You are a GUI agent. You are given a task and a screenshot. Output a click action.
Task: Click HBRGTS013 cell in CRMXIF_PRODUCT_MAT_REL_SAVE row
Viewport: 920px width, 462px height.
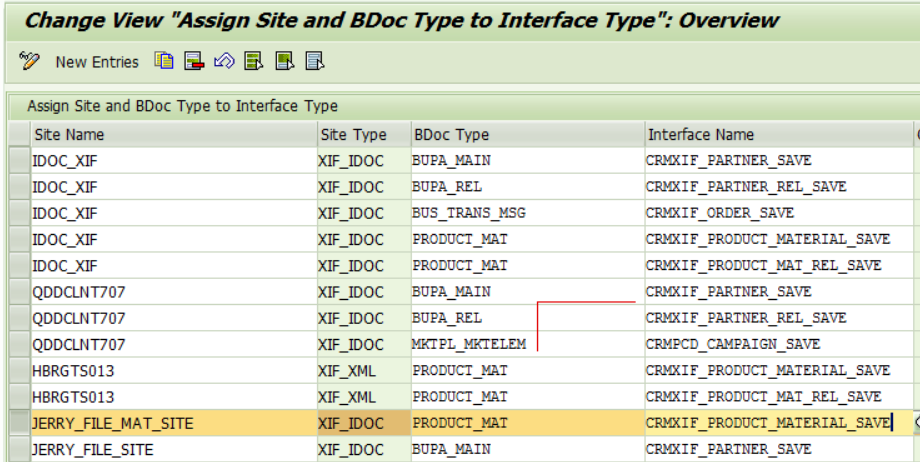(x=174, y=397)
